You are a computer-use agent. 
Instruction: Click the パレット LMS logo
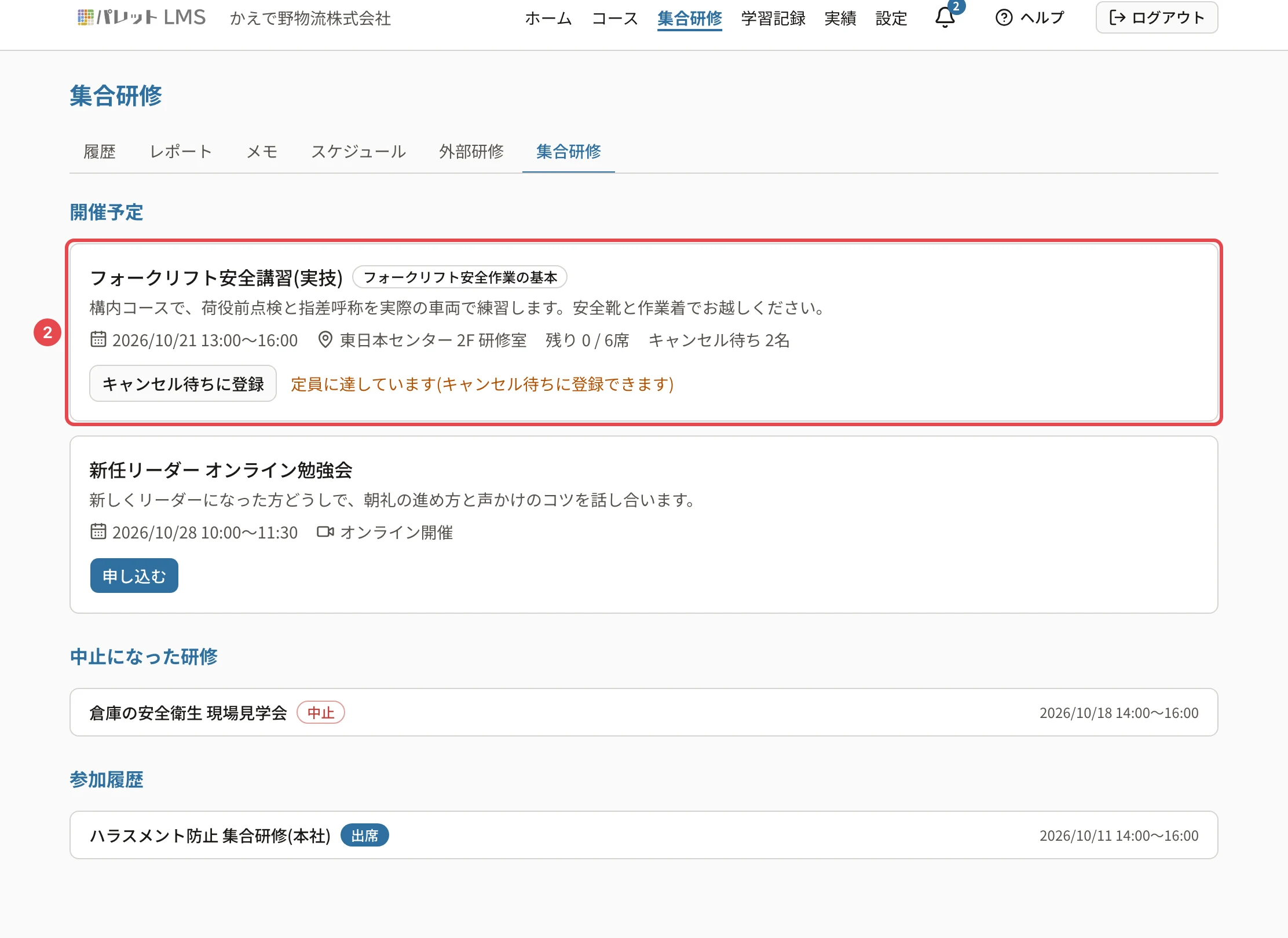(x=141, y=17)
